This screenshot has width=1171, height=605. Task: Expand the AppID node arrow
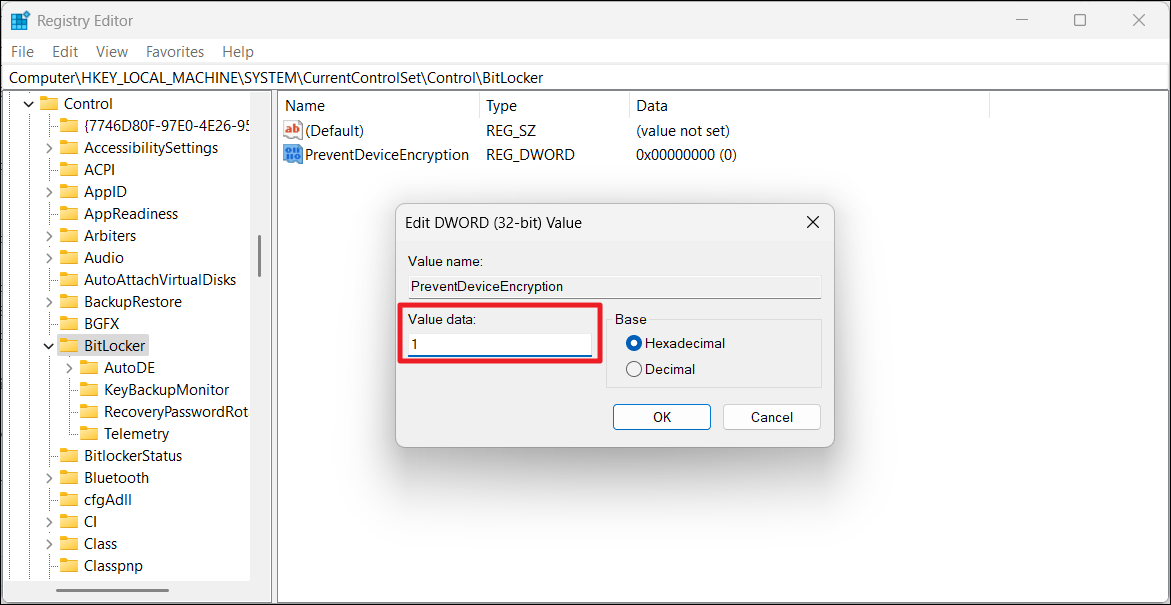[x=49, y=192]
